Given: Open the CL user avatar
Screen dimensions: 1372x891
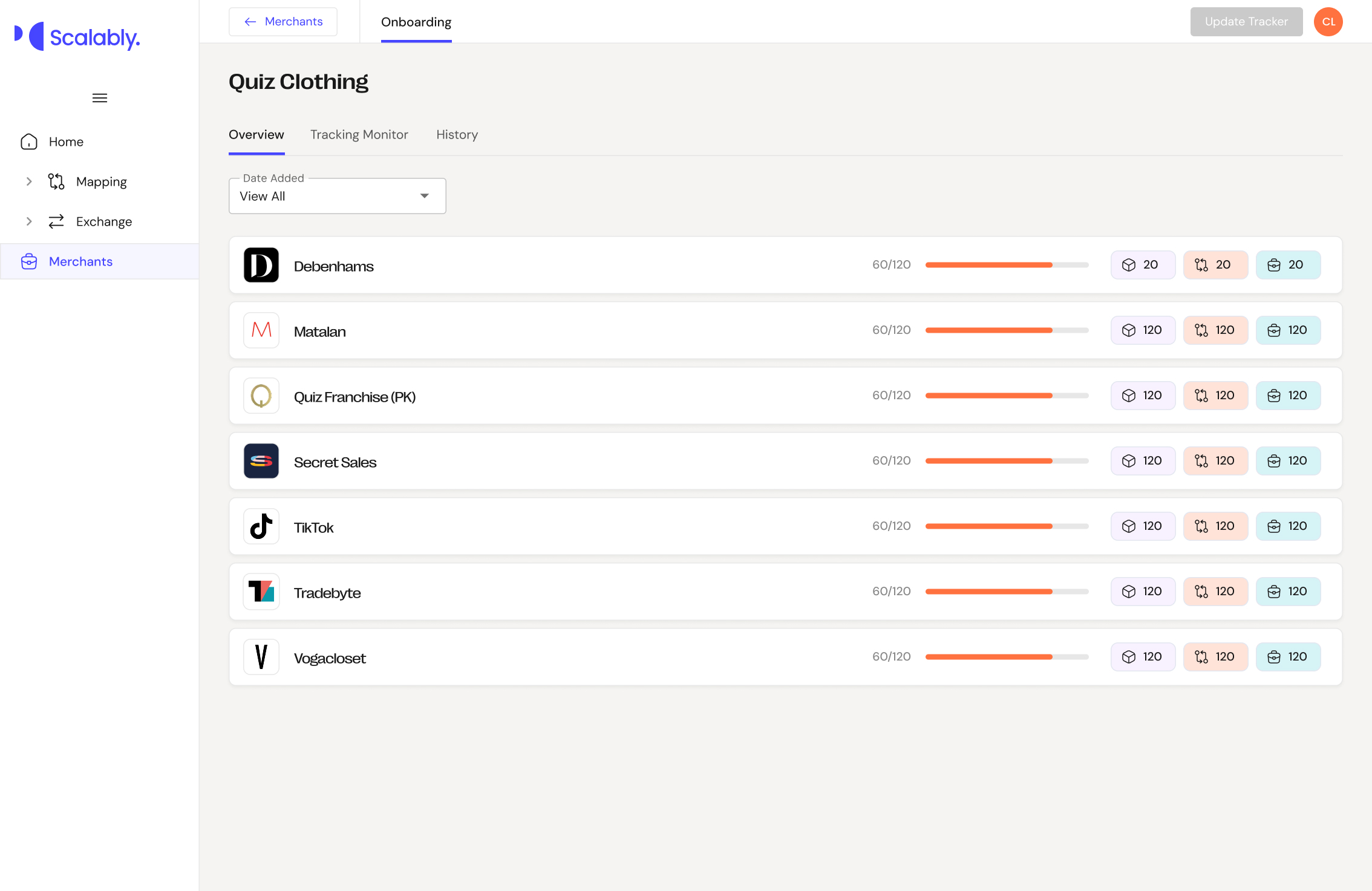Looking at the screenshot, I should click(x=1328, y=22).
